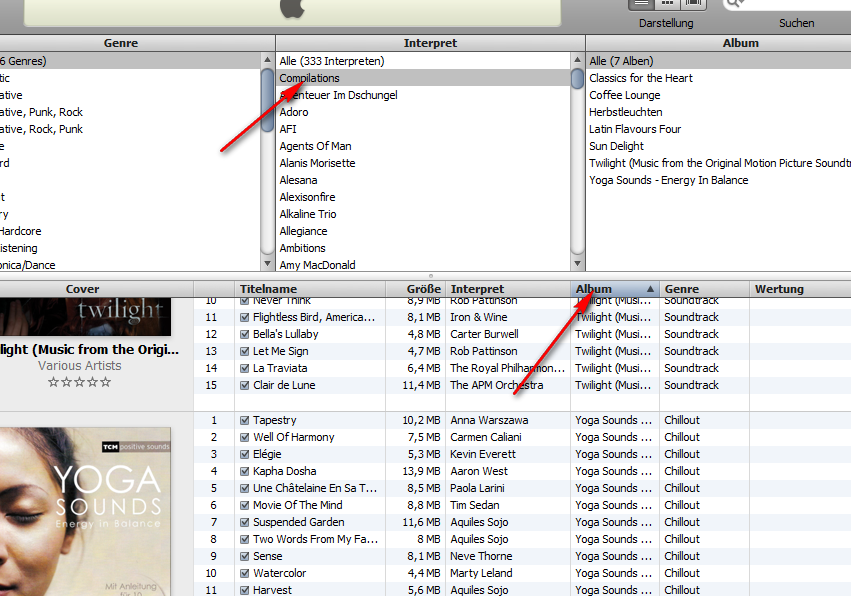Toggle the La Traviata checkbox
The width and height of the screenshot is (851, 596).
244,369
